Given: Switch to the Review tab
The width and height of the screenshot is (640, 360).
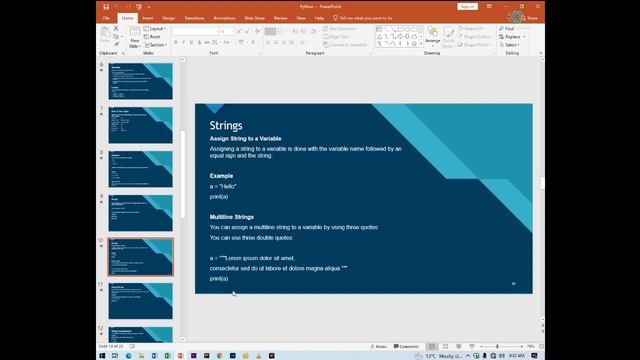Looking at the screenshot, I should point(280,18).
